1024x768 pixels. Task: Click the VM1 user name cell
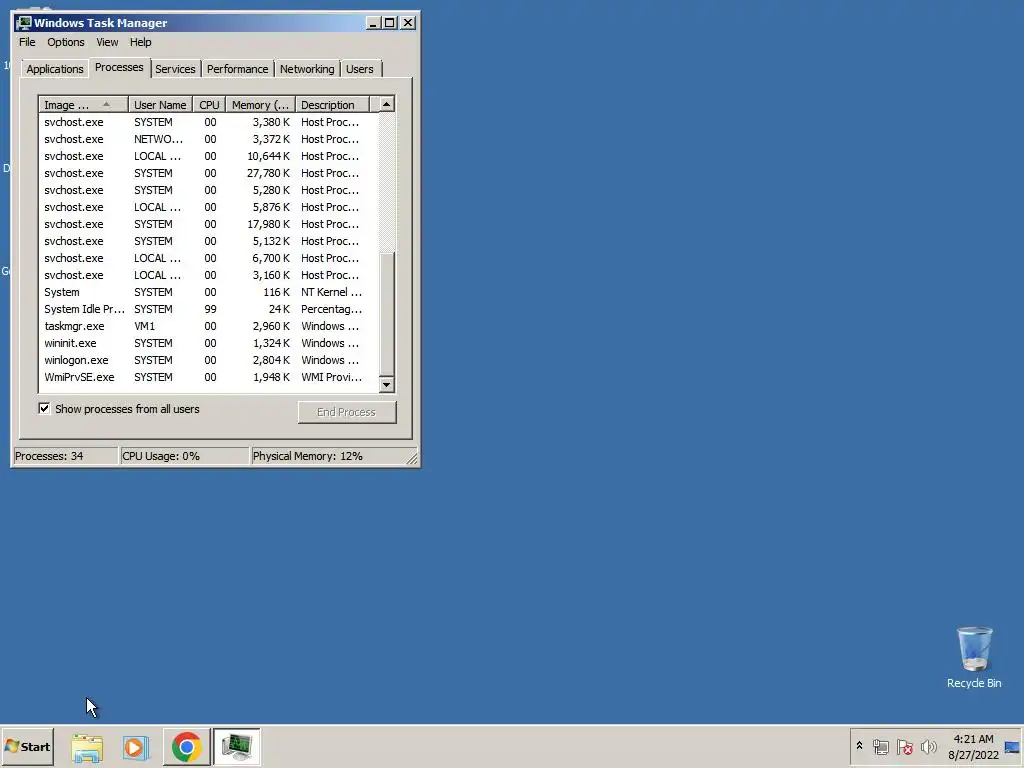145,326
